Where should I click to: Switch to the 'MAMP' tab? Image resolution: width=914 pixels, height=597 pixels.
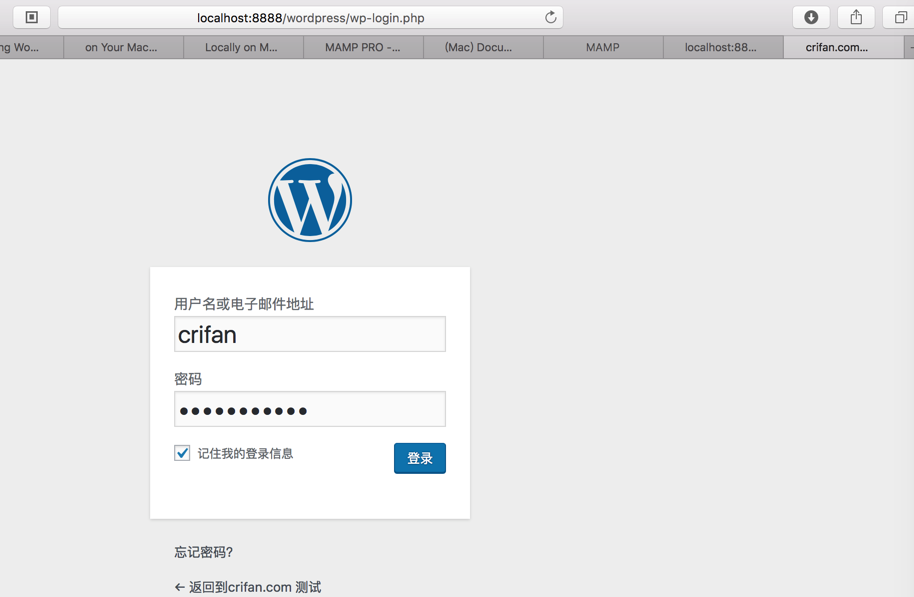pos(603,47)
